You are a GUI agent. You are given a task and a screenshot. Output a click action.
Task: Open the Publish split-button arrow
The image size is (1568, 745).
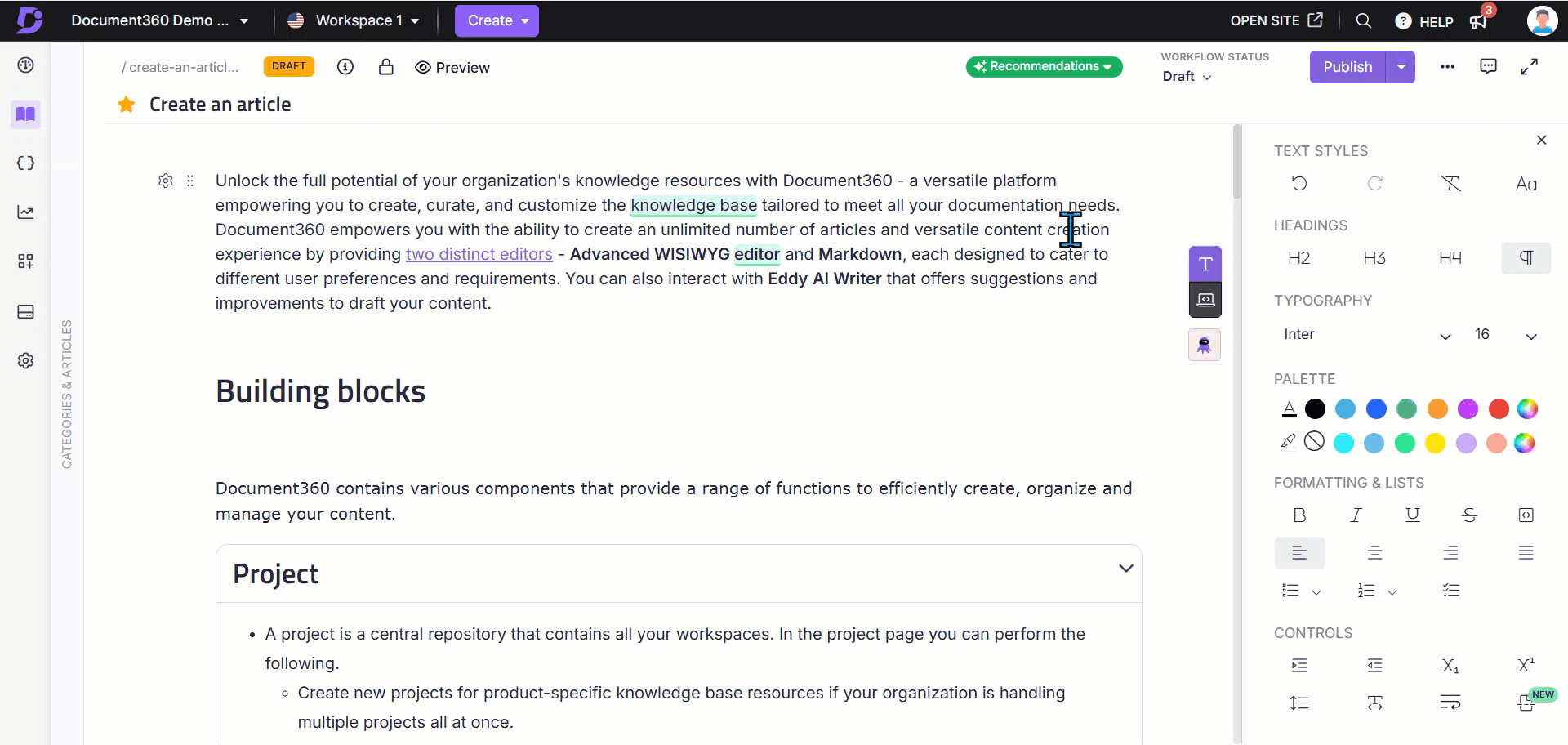point(1401,67)
